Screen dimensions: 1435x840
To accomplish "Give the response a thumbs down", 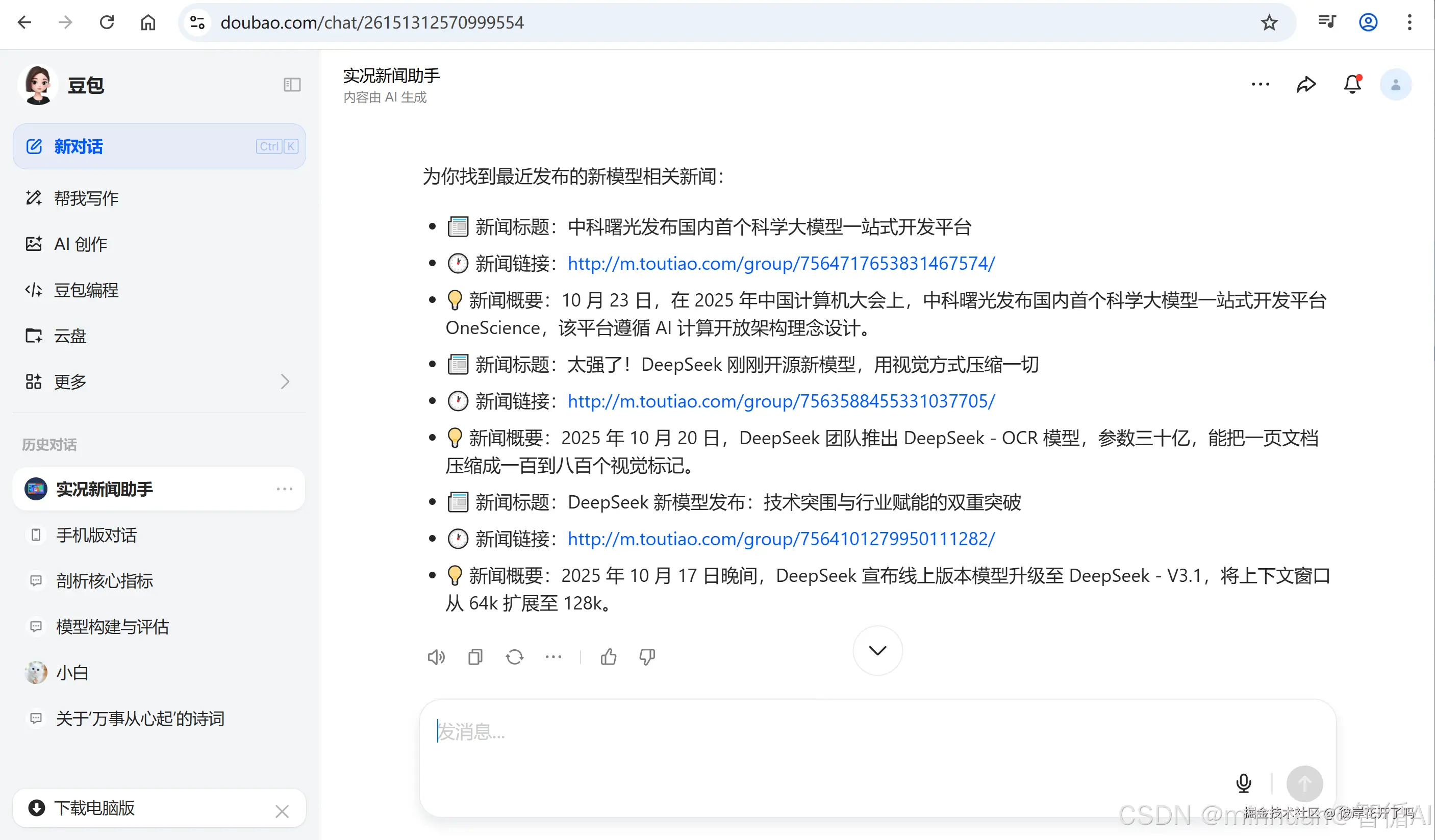I will 647,656.
